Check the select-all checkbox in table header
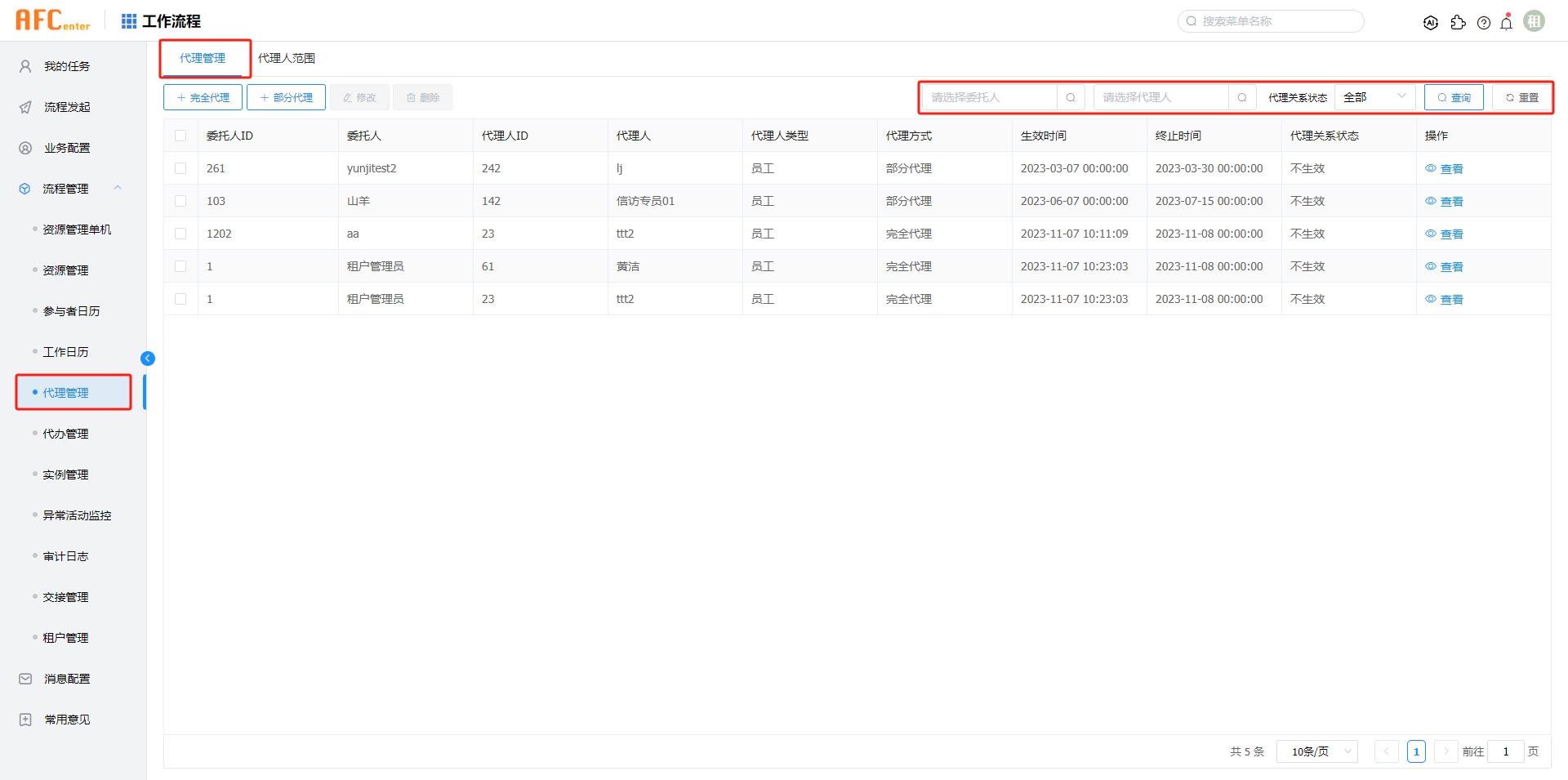Image resolution: width=1568 pixels, height=780 pixels. click(x=180, y=135)
